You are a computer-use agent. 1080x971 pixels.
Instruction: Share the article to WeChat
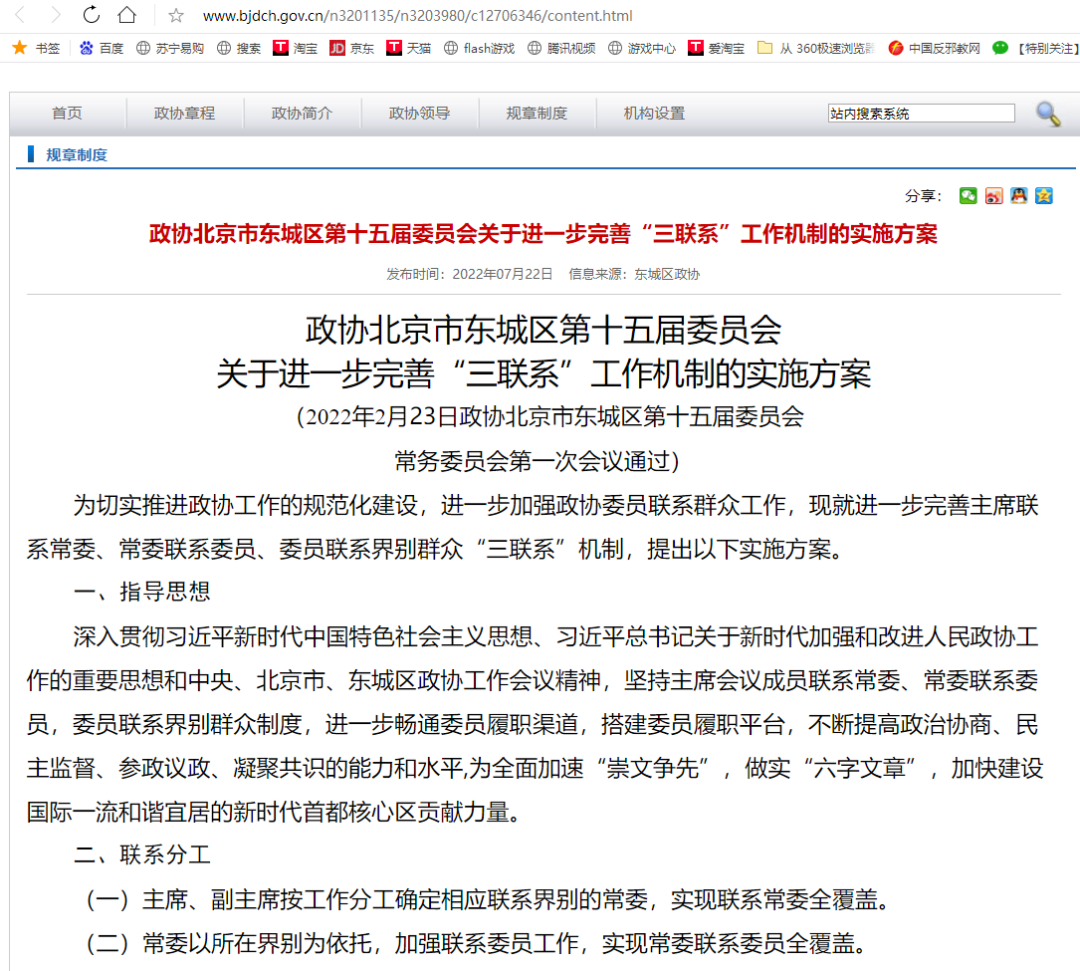click(968, 196)
